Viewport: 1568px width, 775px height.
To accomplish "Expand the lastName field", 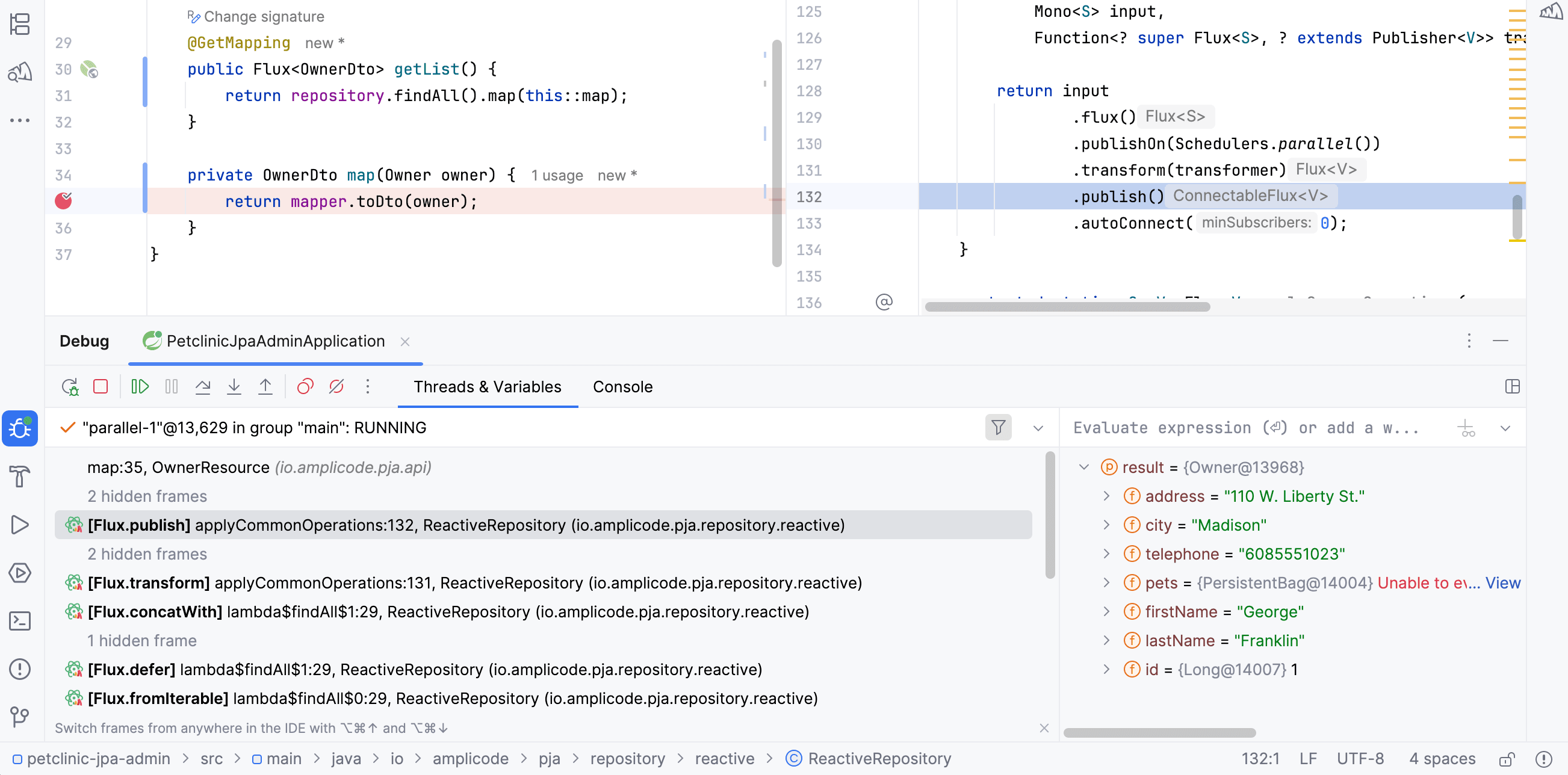I will (1106, 641).
